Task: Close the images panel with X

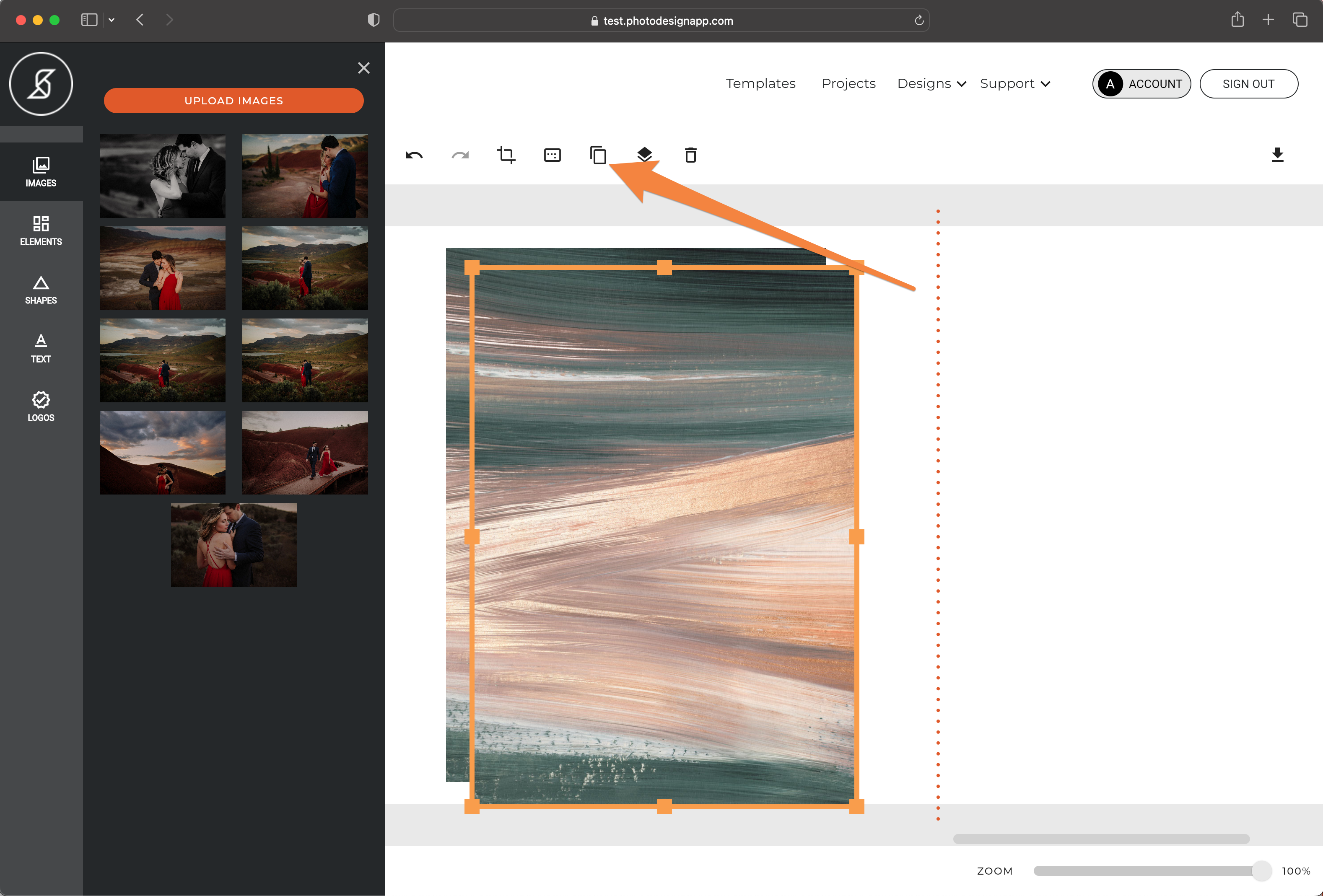Action: click(x=364, y=68)
